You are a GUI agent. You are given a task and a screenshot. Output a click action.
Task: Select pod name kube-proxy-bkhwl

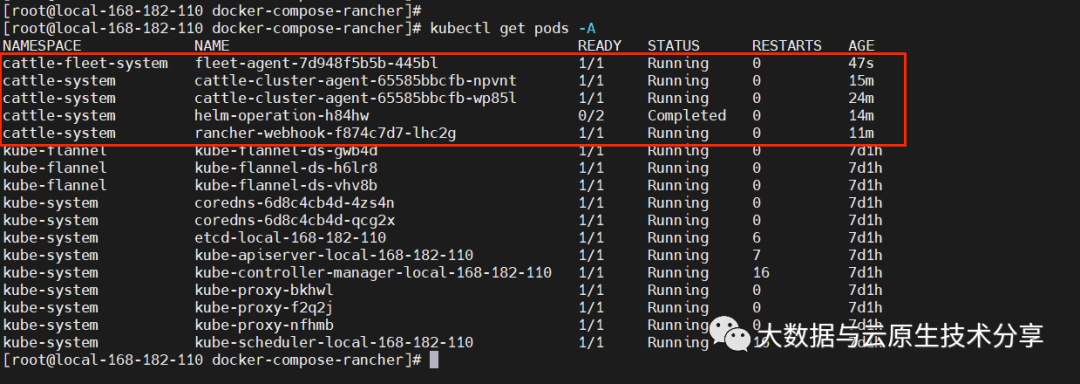(264, 290)
